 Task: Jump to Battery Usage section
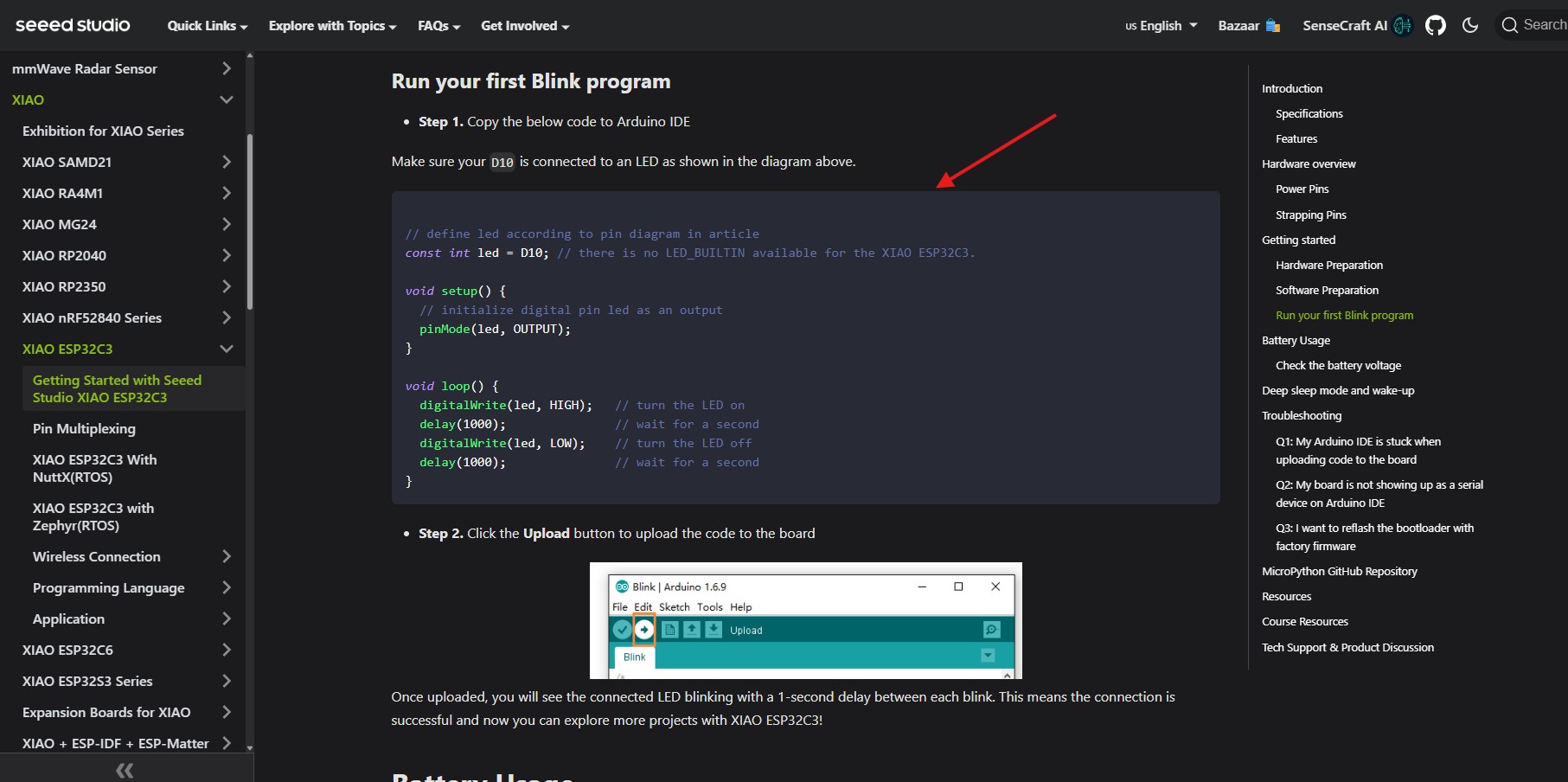1296,340
